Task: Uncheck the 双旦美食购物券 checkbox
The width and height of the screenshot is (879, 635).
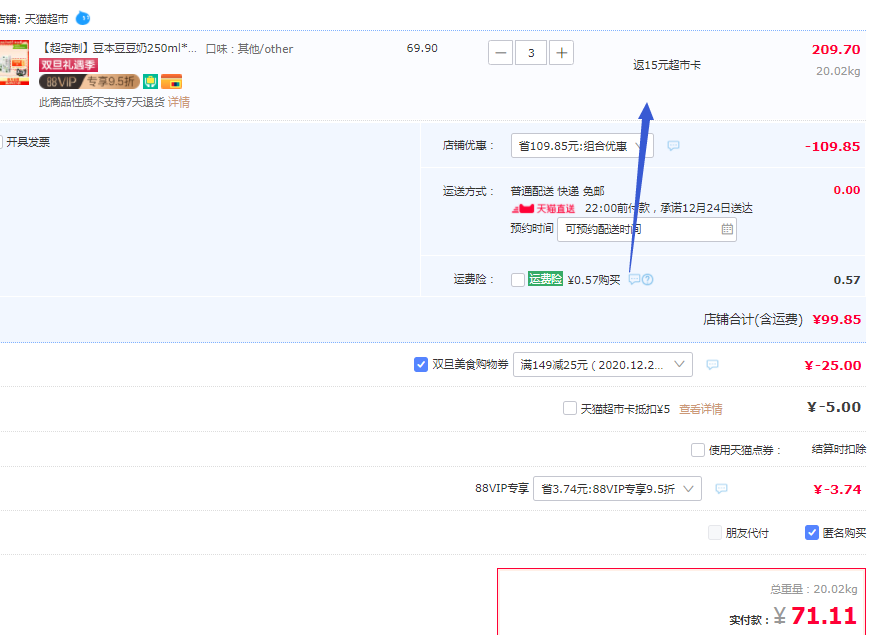Action: point(421,364)
